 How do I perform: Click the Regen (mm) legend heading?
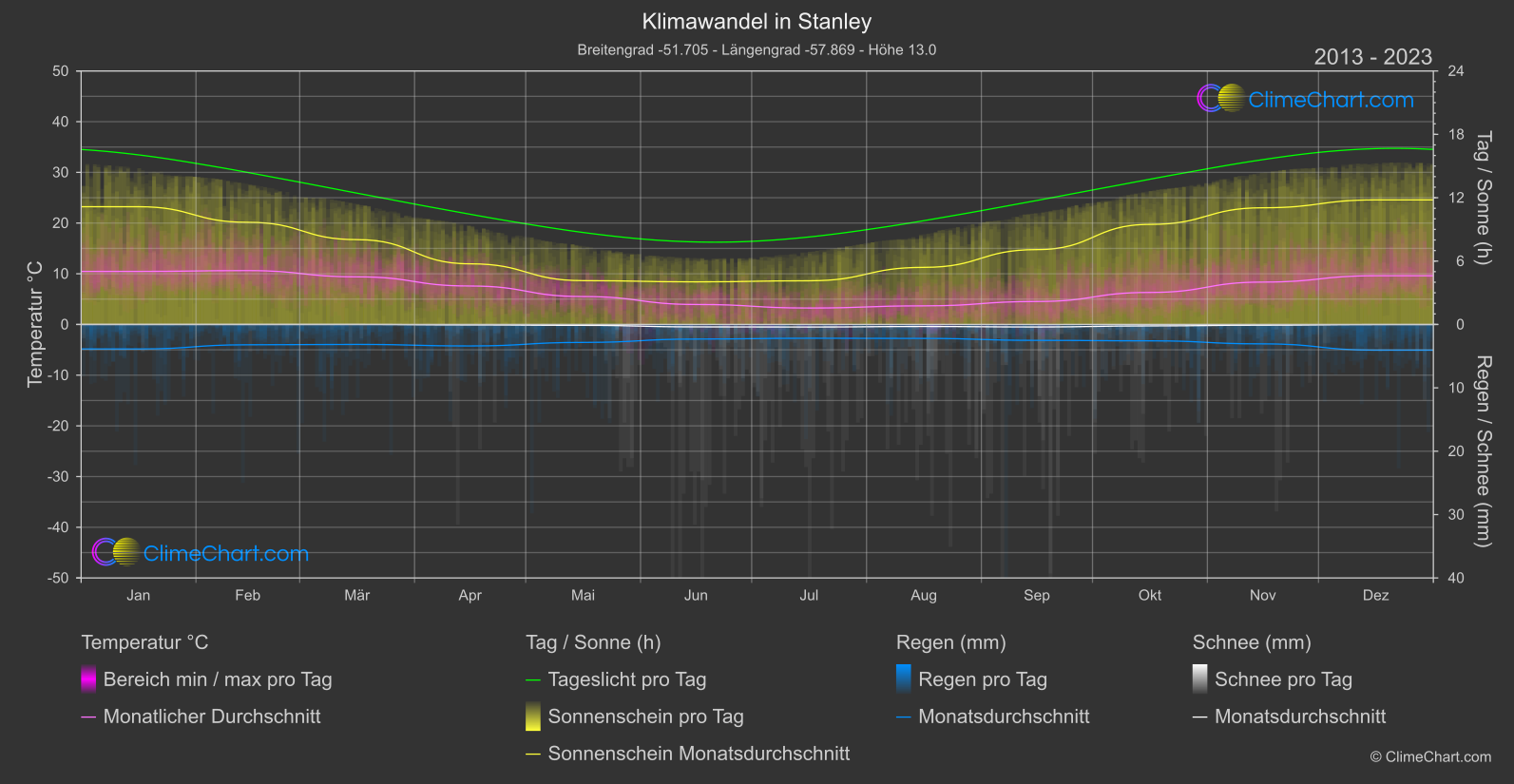[x=950, y=642]
